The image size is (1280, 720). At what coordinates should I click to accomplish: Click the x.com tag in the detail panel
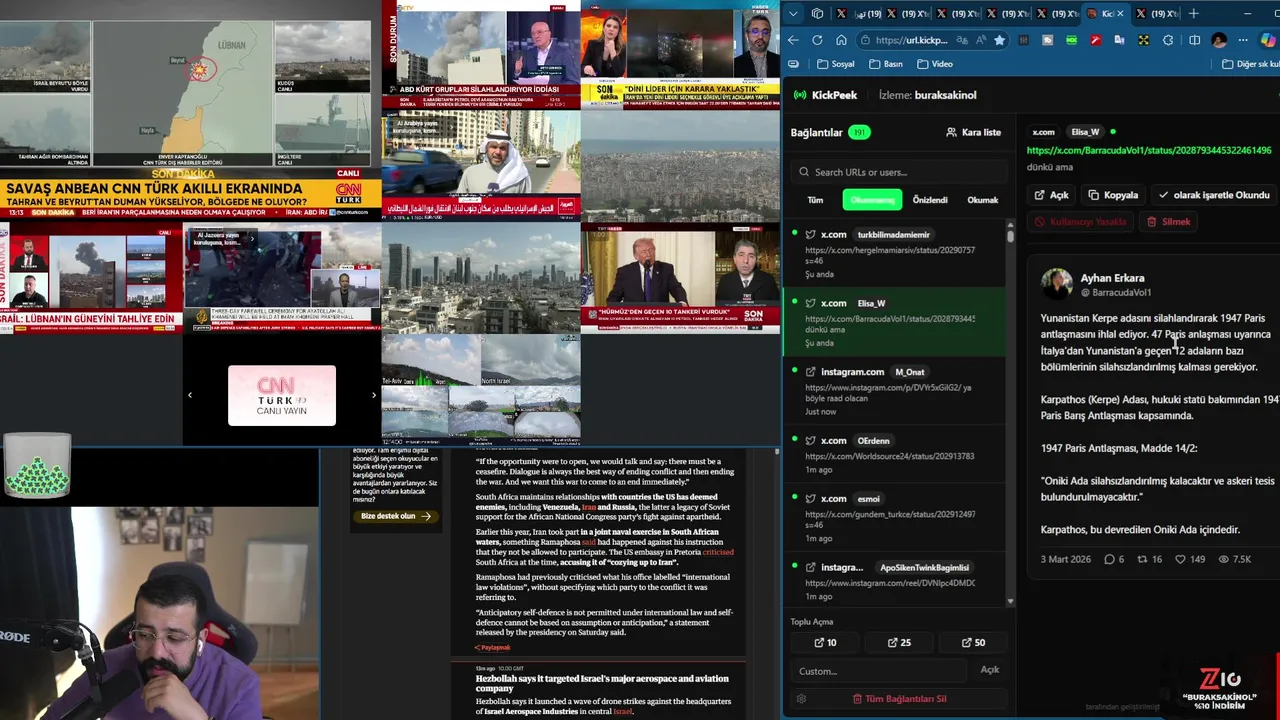click(x=1043, y=132)
